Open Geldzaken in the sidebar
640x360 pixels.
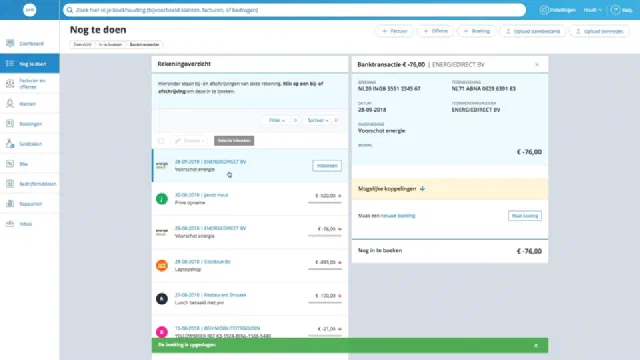(x=29, y=144)
